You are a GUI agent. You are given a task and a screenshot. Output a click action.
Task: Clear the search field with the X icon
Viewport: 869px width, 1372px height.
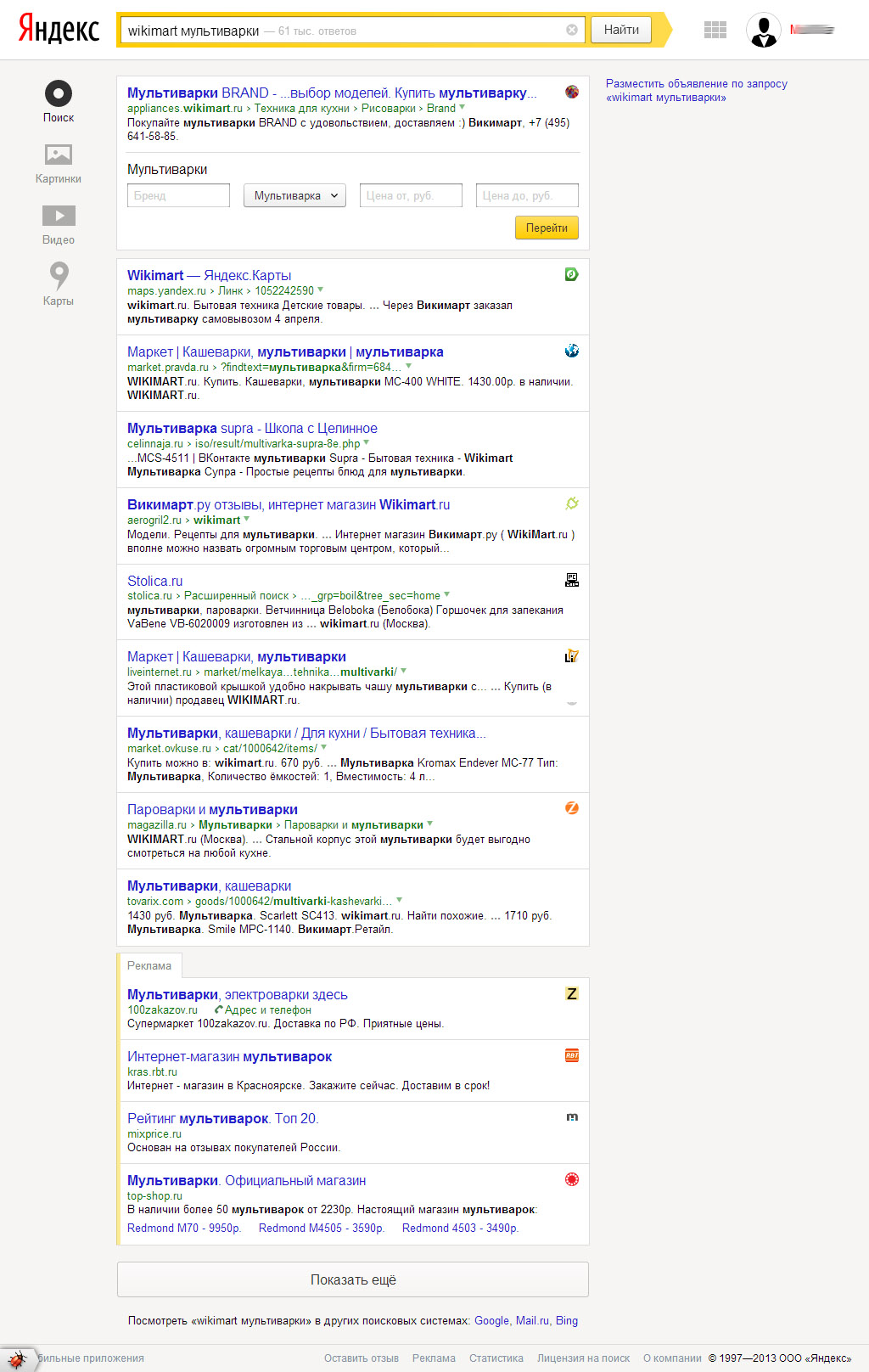click(572, 30)
